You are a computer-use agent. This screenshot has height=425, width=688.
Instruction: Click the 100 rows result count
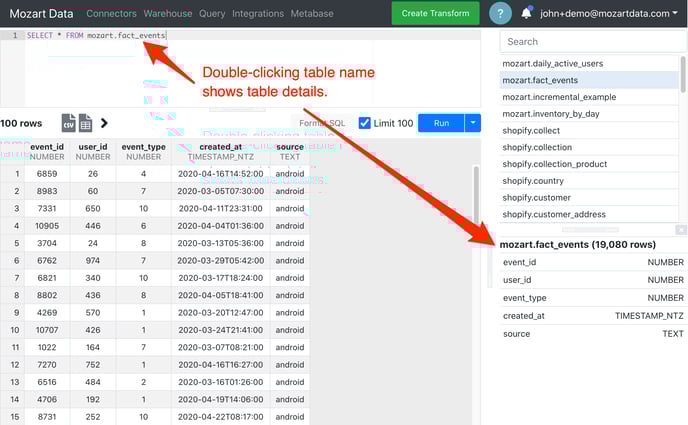[x=21, y=123]
